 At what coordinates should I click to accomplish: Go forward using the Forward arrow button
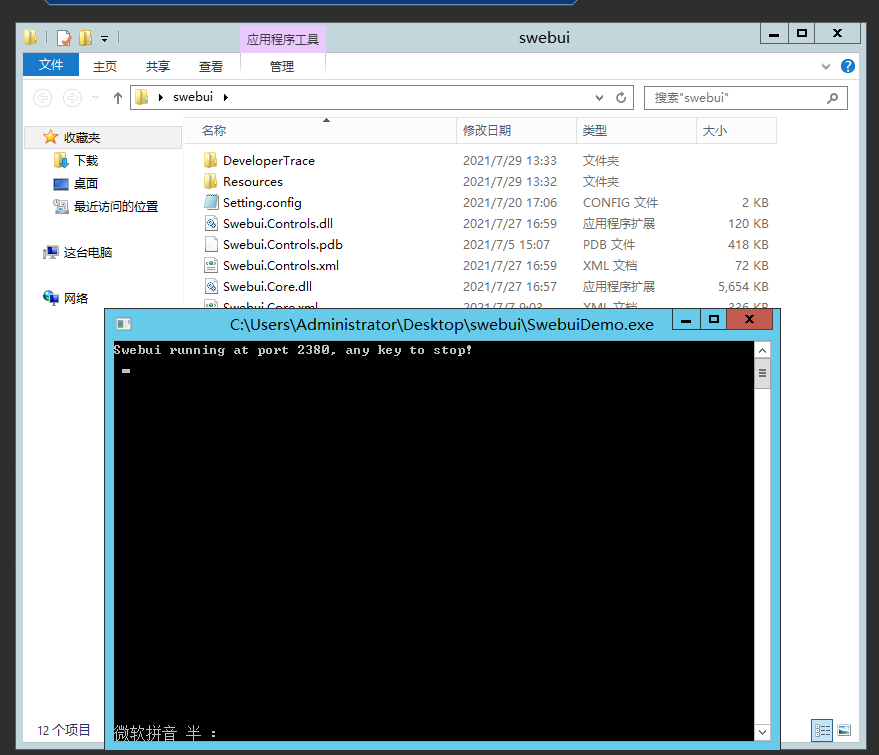pos(72,98)
